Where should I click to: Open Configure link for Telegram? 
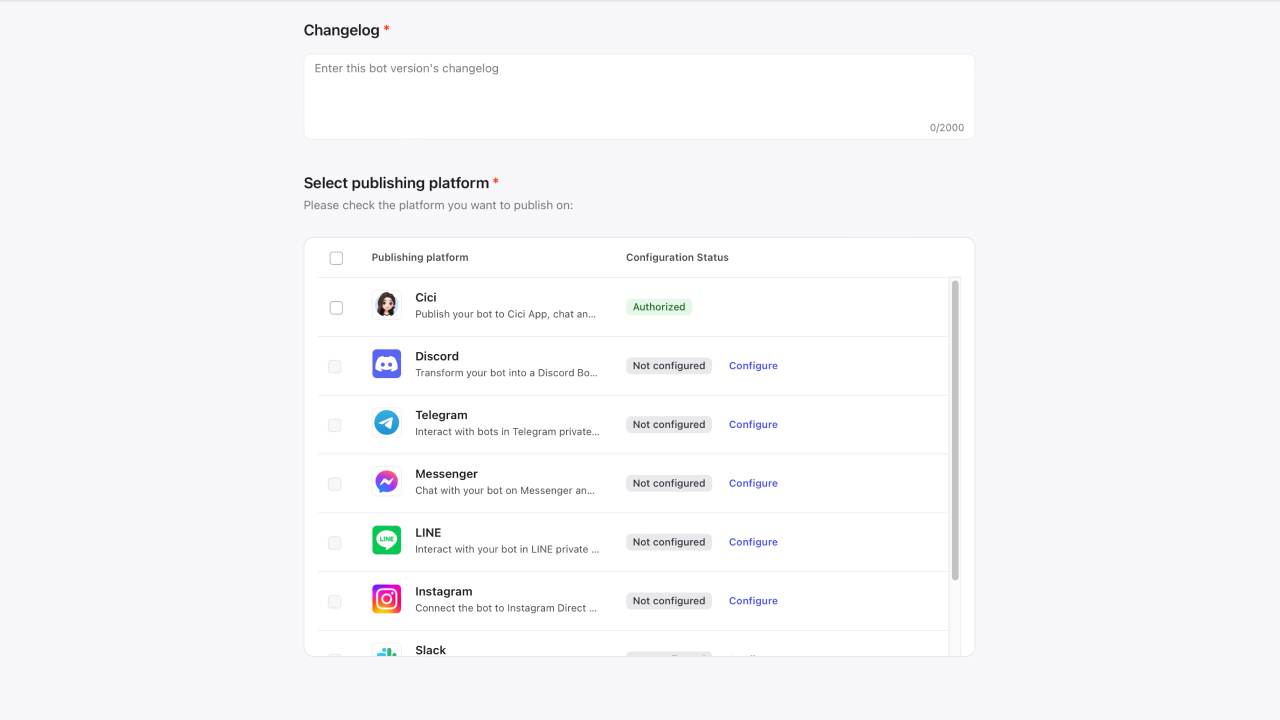point(753,425)
